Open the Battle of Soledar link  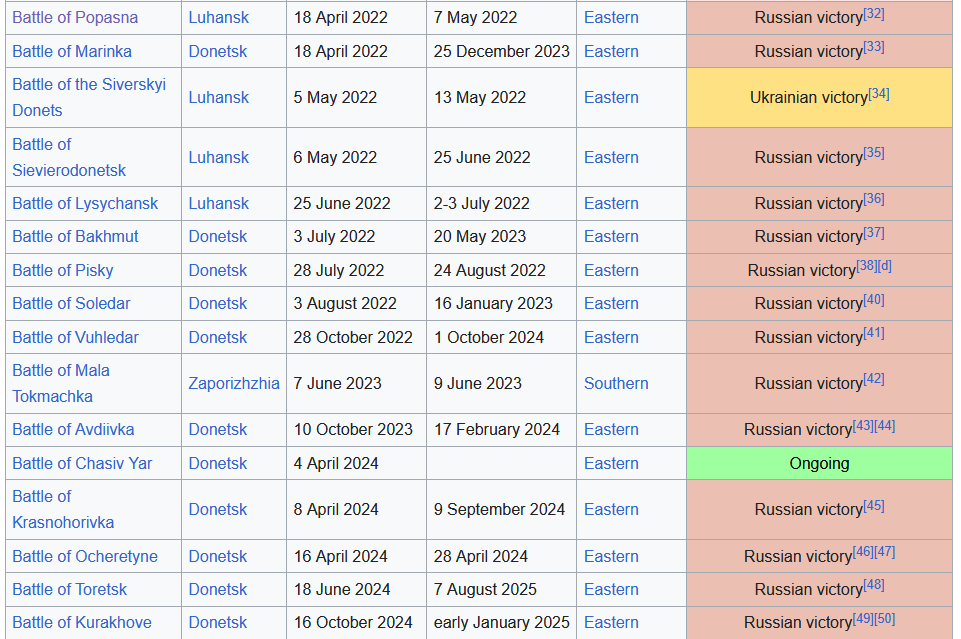(71, 303)
